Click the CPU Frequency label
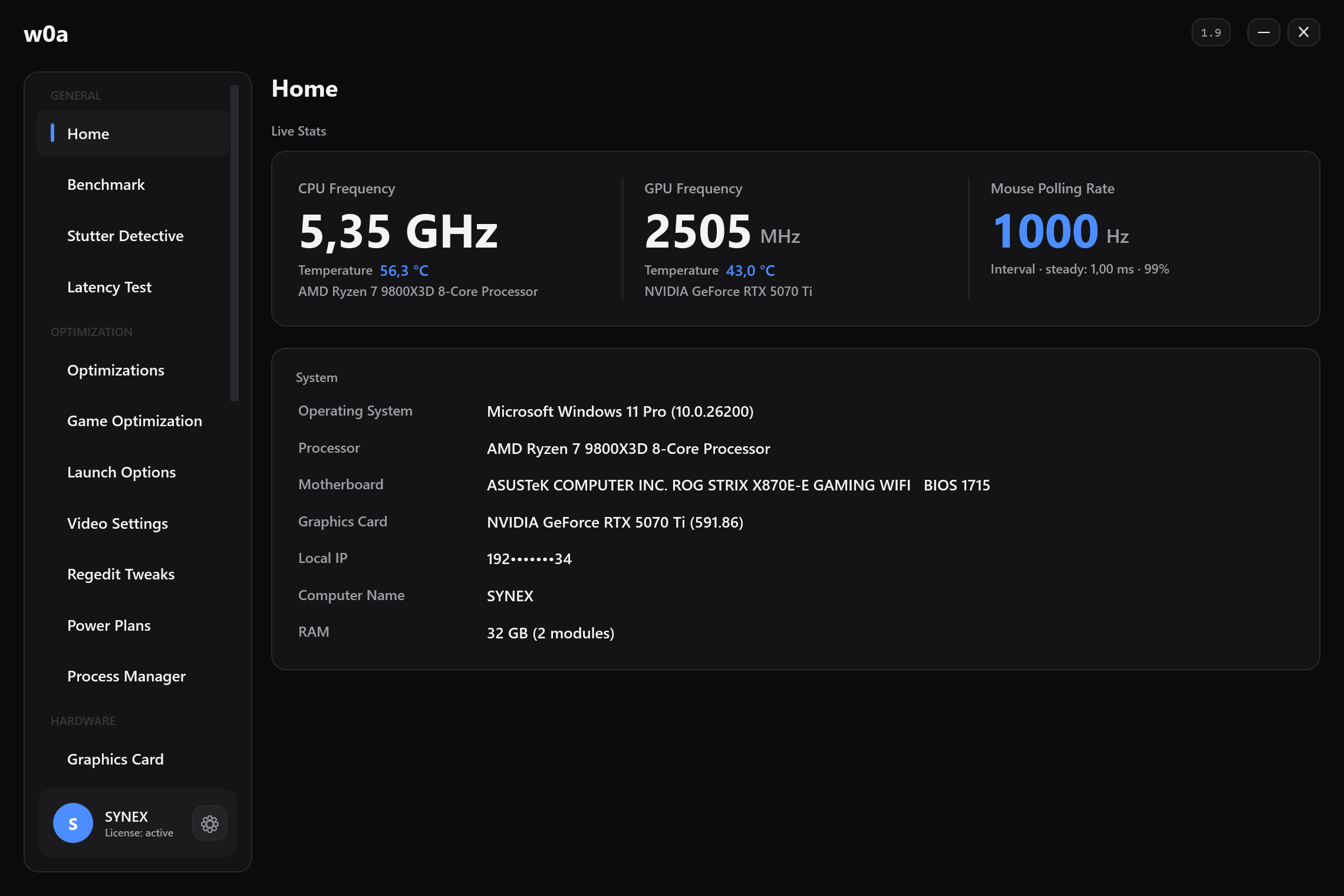Image resolution: width=1344 pixels, height=896 pixels. 347,189
